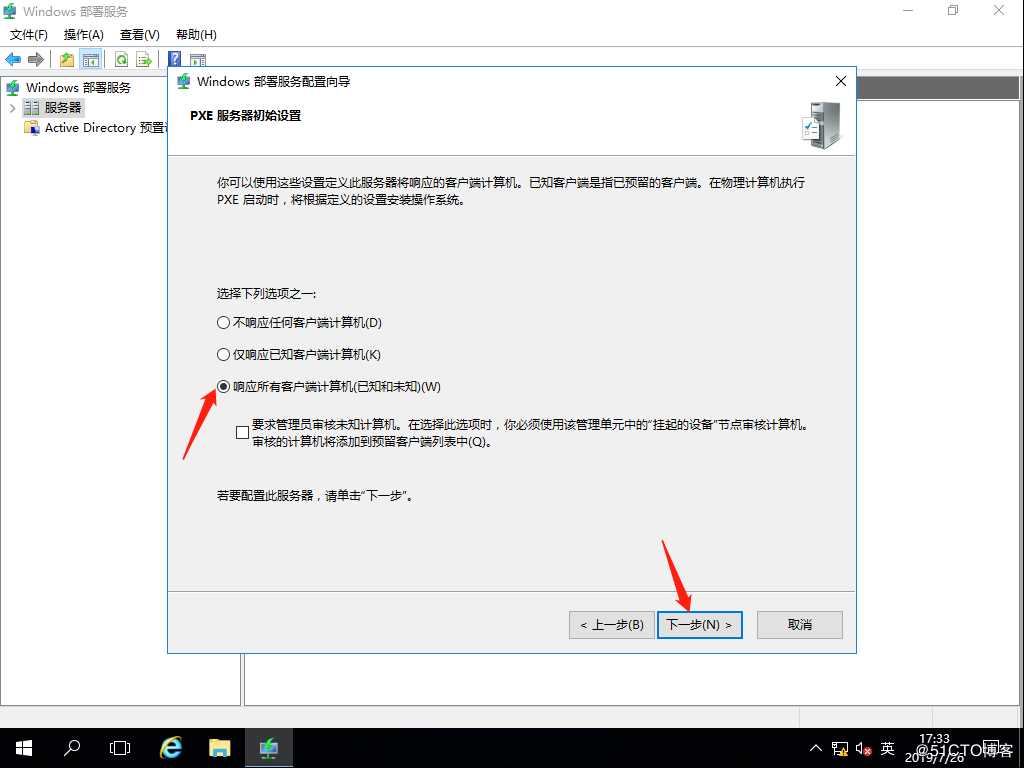This screenshot has height=768, width=1024.
Task: Click the 选择下列选项之一 label
Action: [266, 294]
